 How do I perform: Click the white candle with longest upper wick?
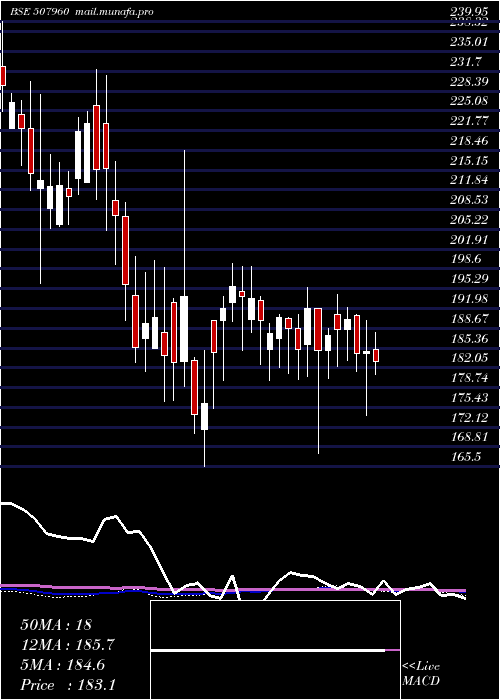pyautogui.click(x=184, y=329)
